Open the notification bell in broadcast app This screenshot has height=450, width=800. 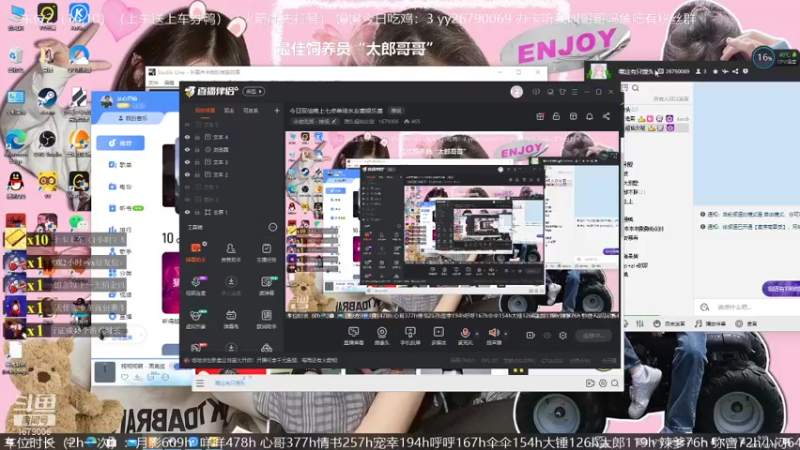click(589, 116)
